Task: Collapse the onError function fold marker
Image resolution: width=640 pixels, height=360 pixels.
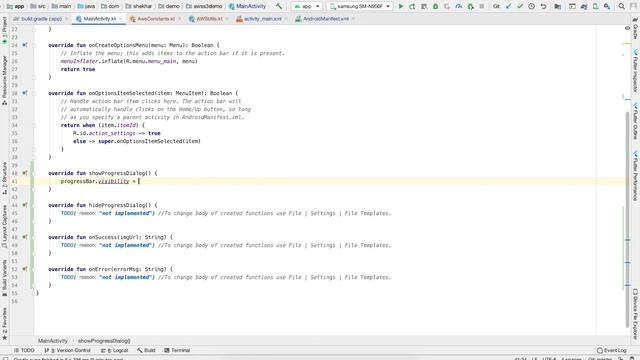Action: [34, 269]
